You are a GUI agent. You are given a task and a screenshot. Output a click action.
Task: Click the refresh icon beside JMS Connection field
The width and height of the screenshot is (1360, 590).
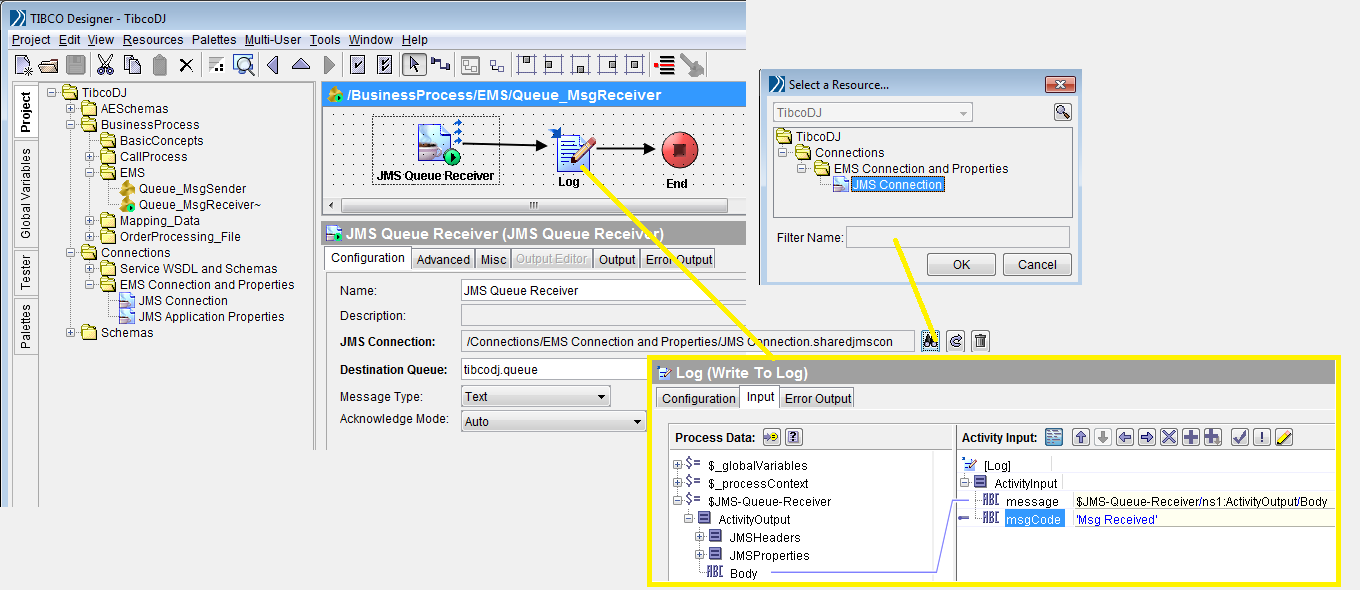[x=954, y=340]
